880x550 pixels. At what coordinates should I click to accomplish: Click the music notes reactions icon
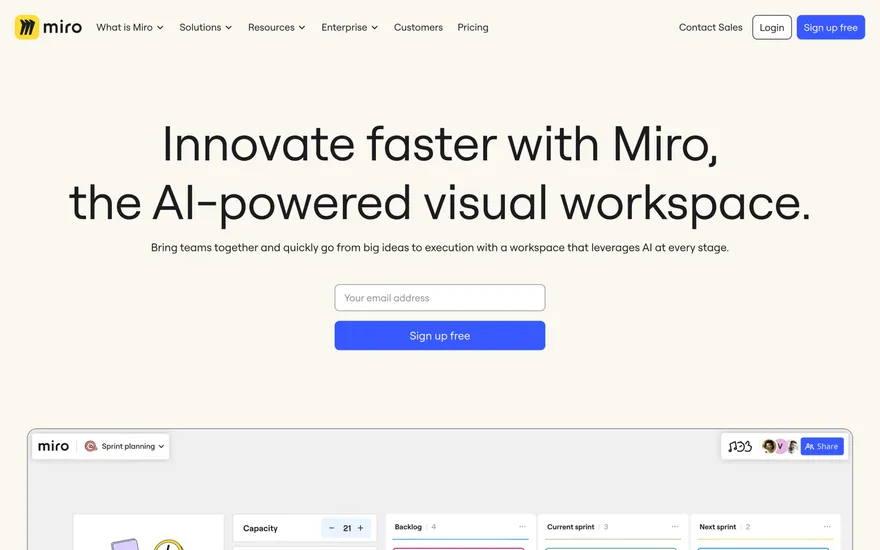(x=740, y=446)
